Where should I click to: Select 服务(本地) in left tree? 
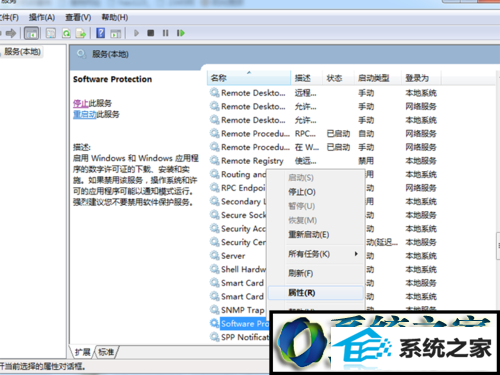(x=22, y=51)
